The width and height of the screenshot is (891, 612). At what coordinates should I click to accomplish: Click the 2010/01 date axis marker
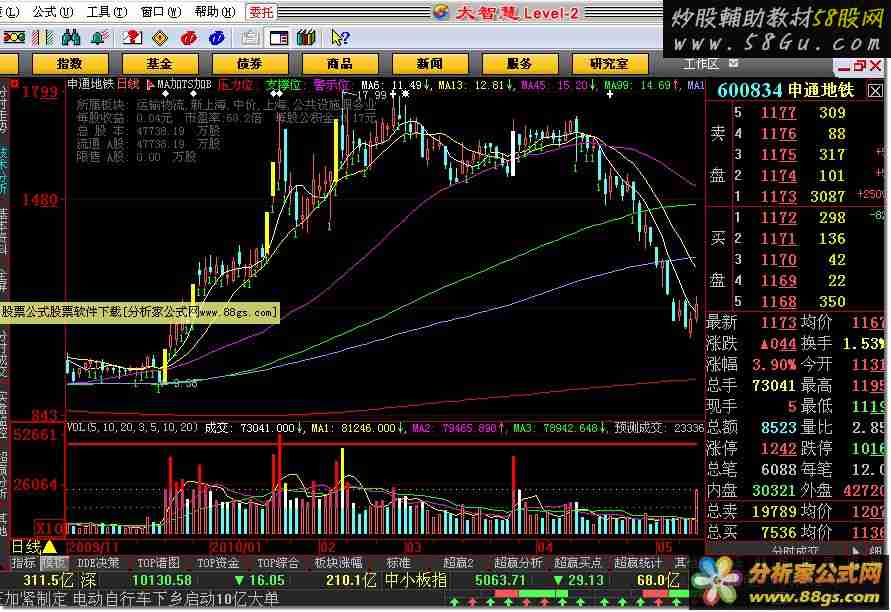235,547
